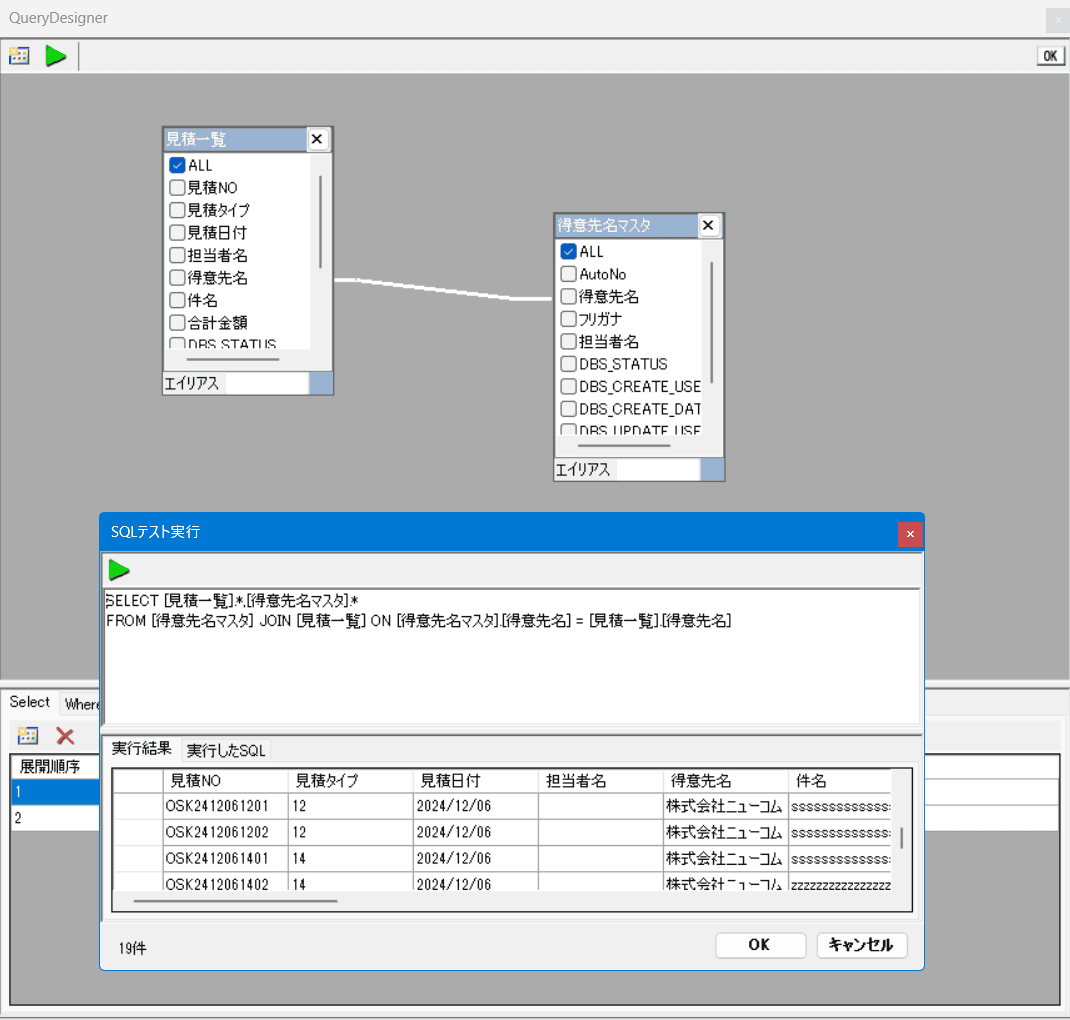Viewport: 1070px width, 1020px height.
Task: Close the 得意先名マスタ table box
Action: 708,226
